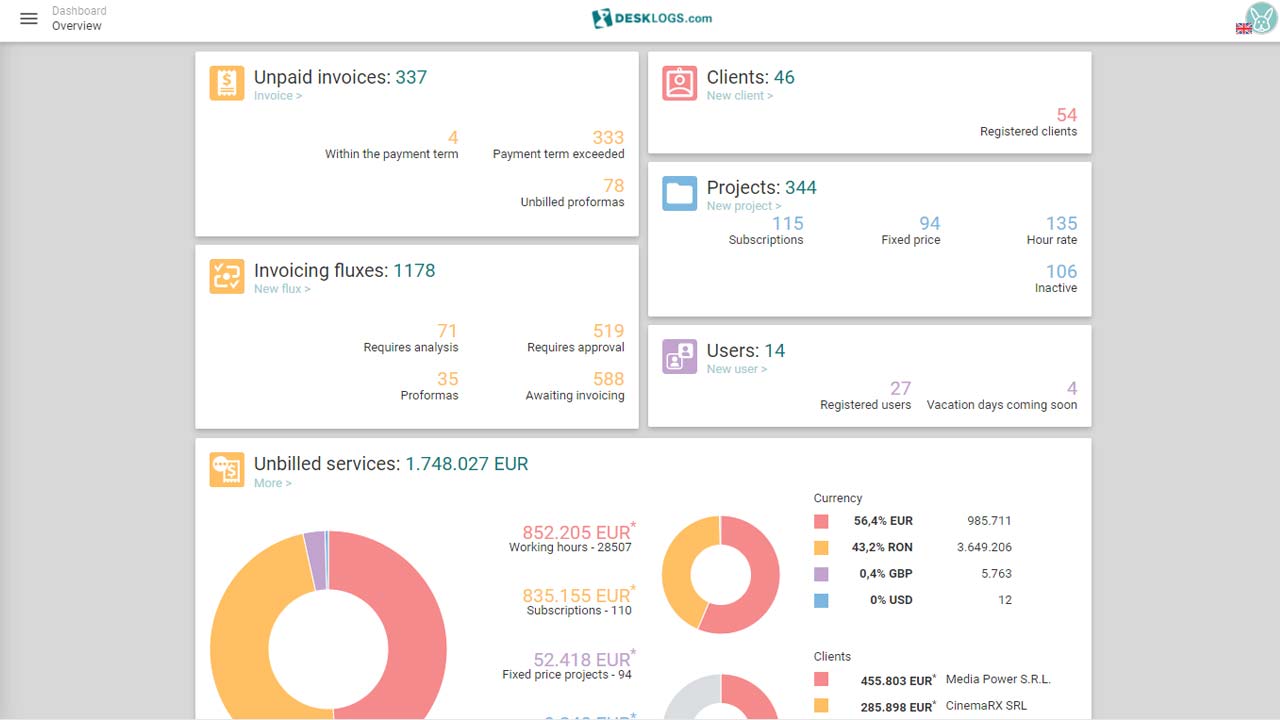Select the Media Power S.R.L. red swatch
1280x720 pixels.
pyautogui.click(x=821, y=679)
